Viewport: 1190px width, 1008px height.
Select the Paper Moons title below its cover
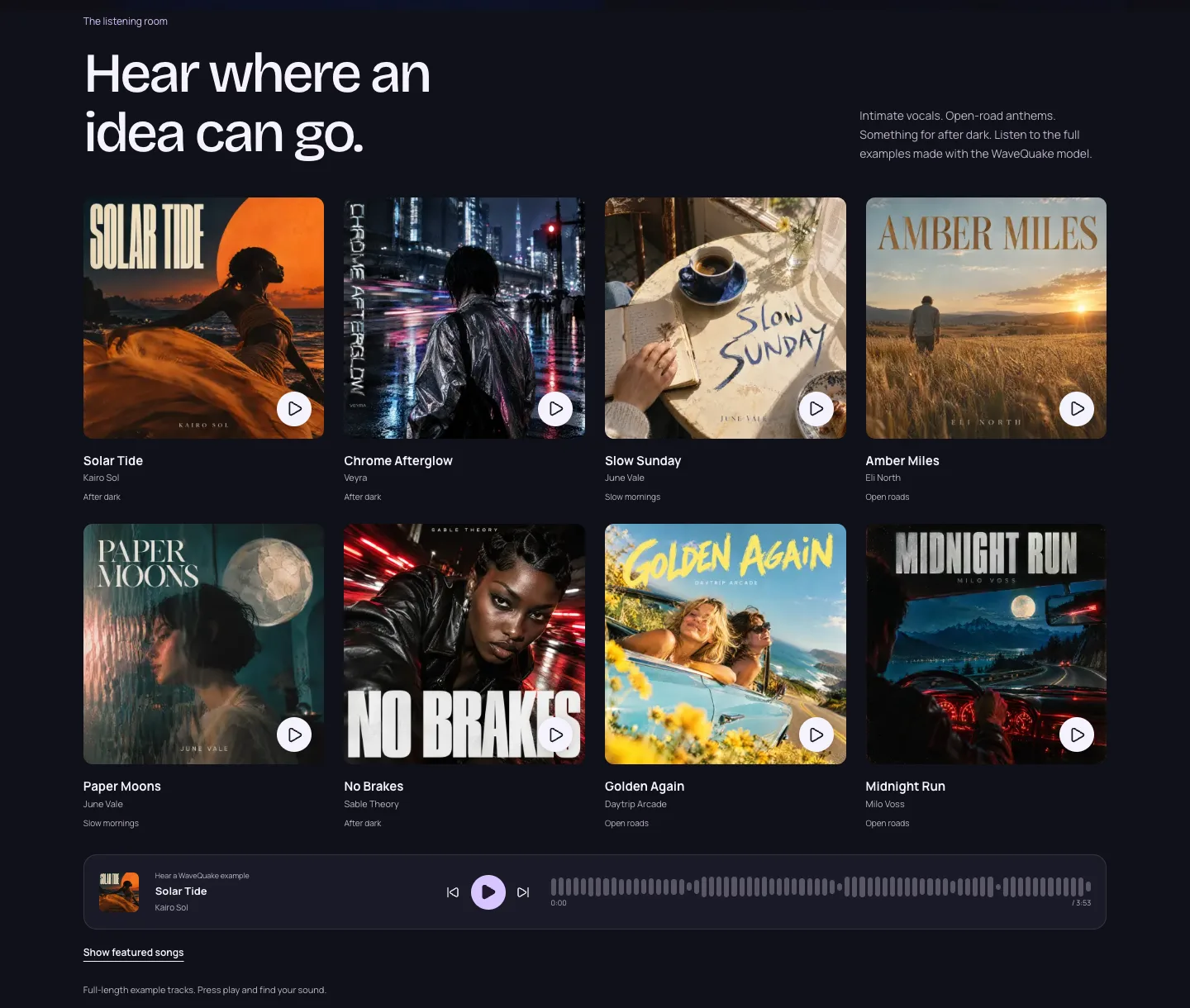pos(122,787)
